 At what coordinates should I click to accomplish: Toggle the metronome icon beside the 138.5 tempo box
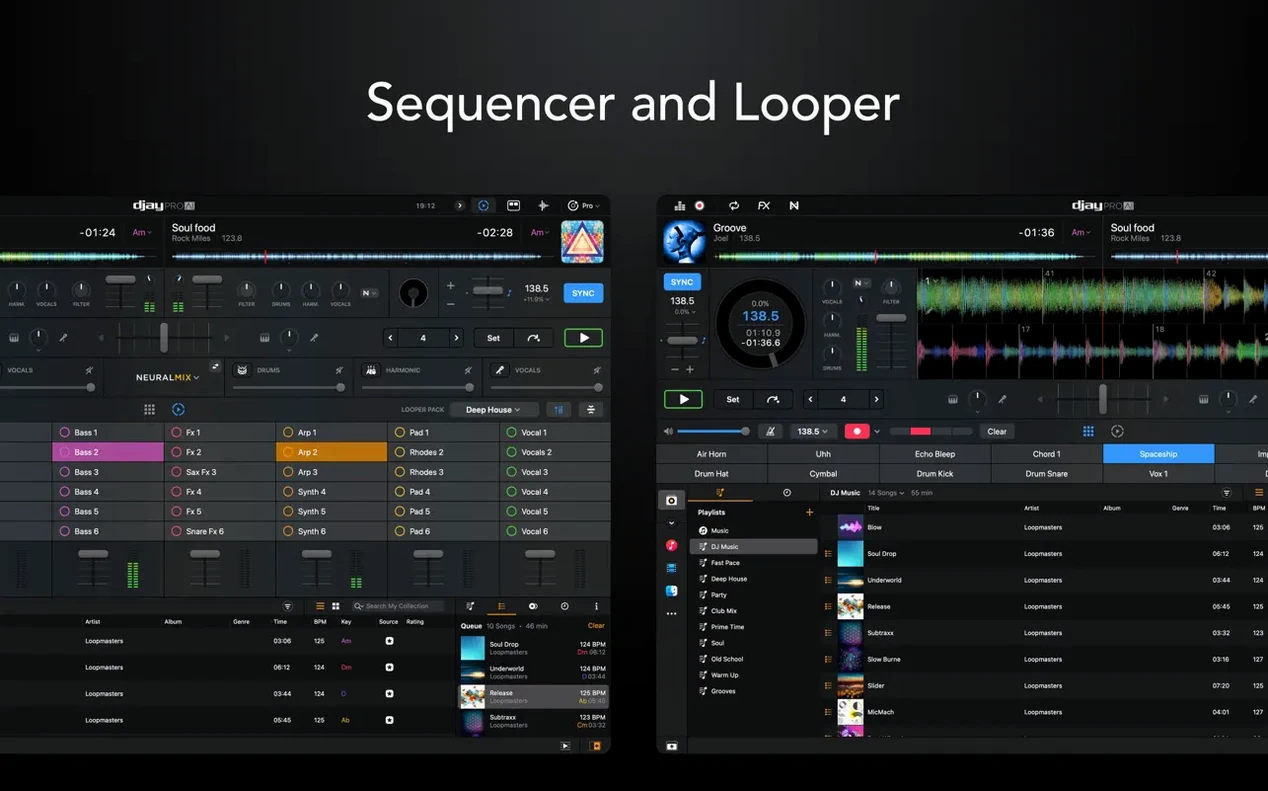tap(770, 431)
